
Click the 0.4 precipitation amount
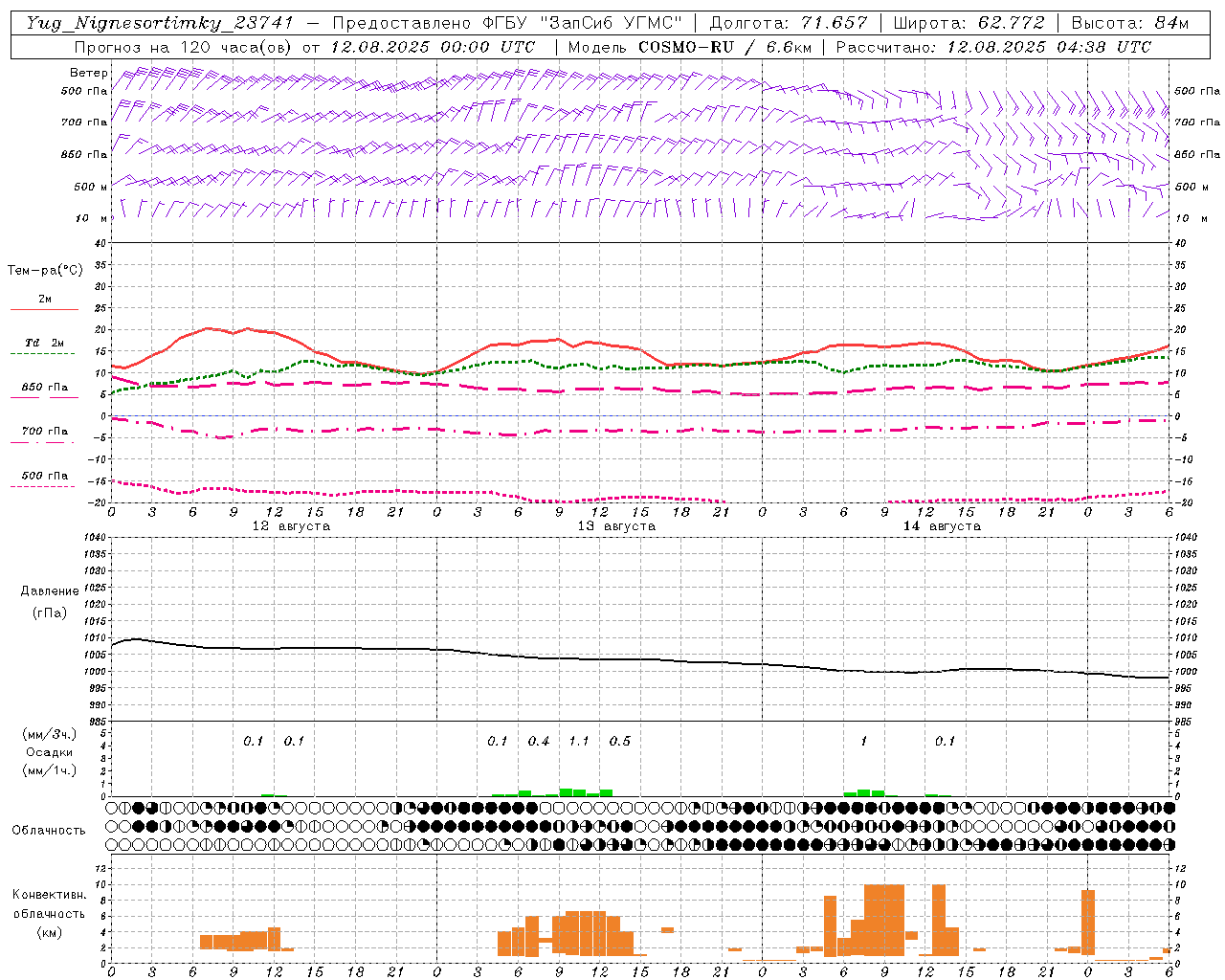coord(539,741)
